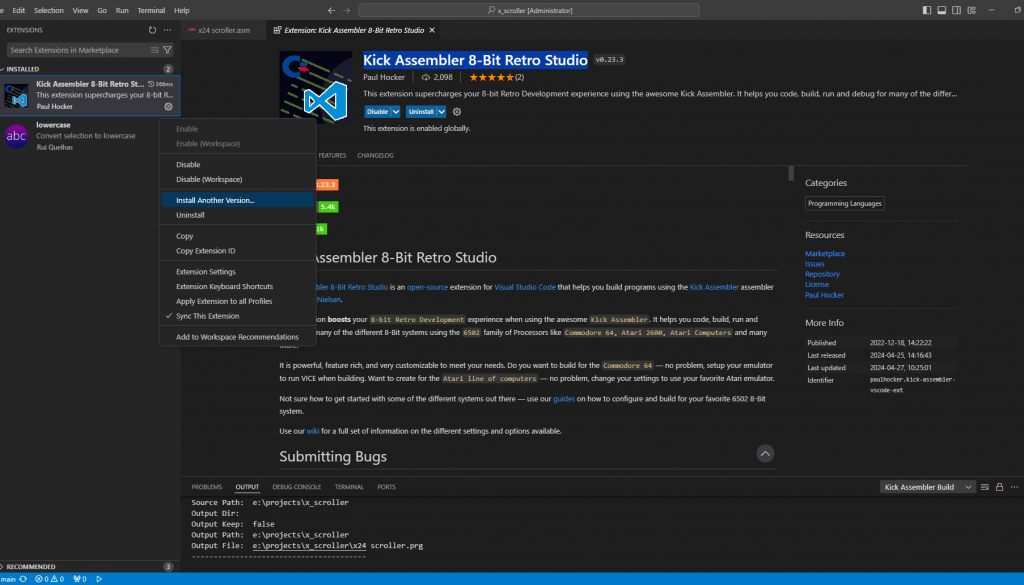Image resolution: width=1024 pixels, height=585 pixels.
Task: Switch to the Debug Console tab
Action: (296, 487)
